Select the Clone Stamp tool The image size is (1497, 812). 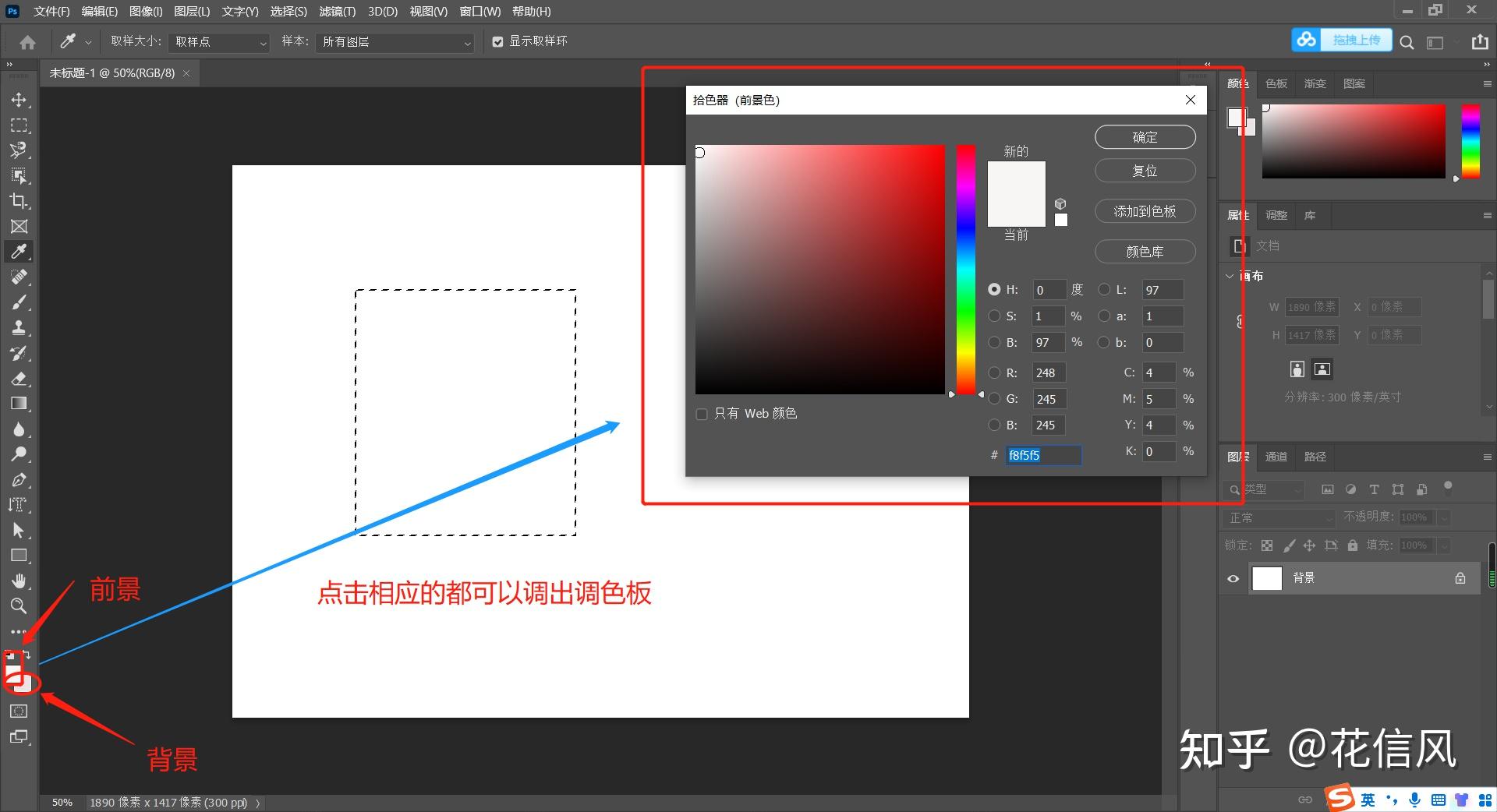coord(19,327)
